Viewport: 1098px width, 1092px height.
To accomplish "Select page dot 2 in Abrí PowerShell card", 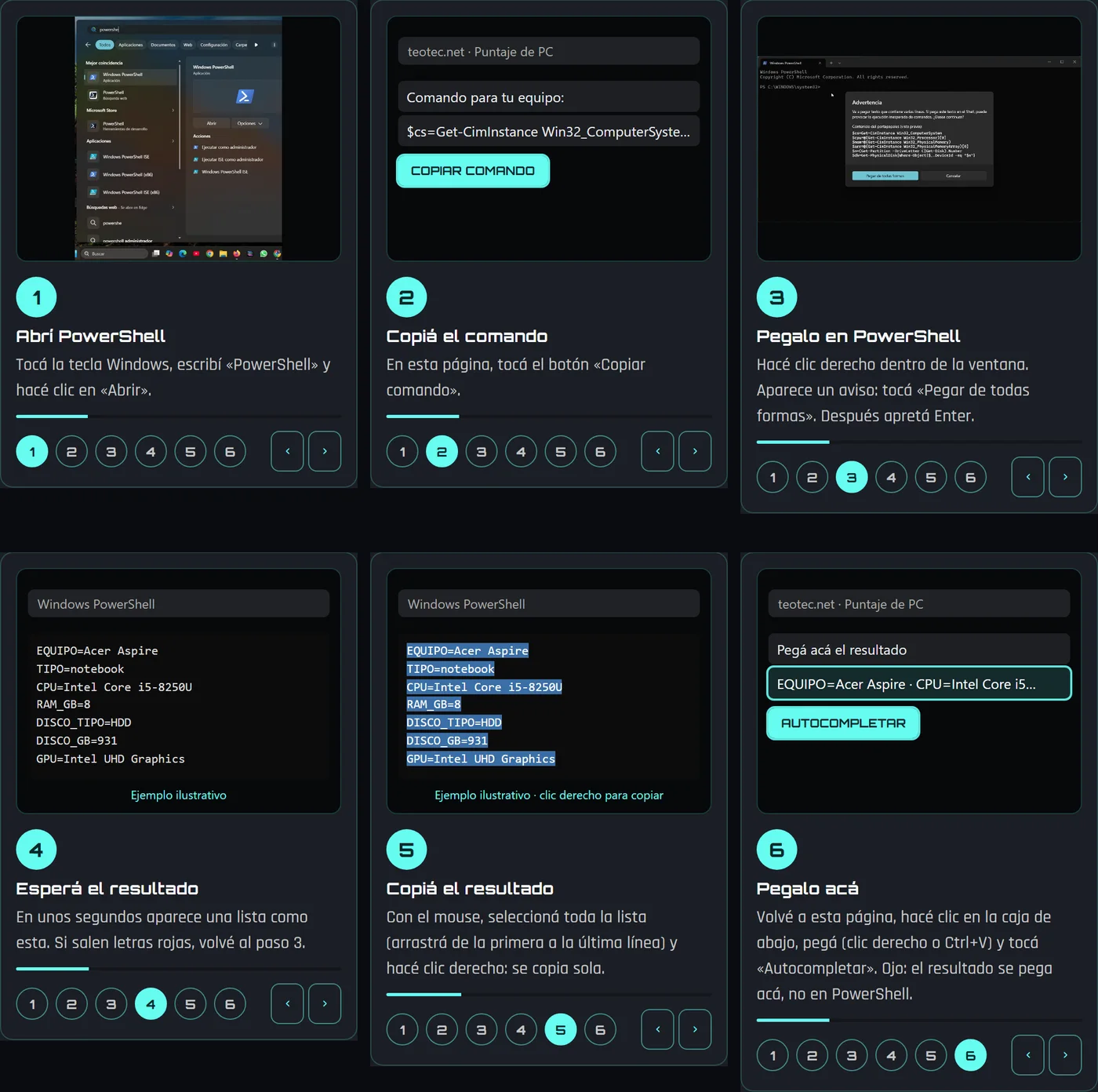I will pyautogui.click(x=71, y=452).
